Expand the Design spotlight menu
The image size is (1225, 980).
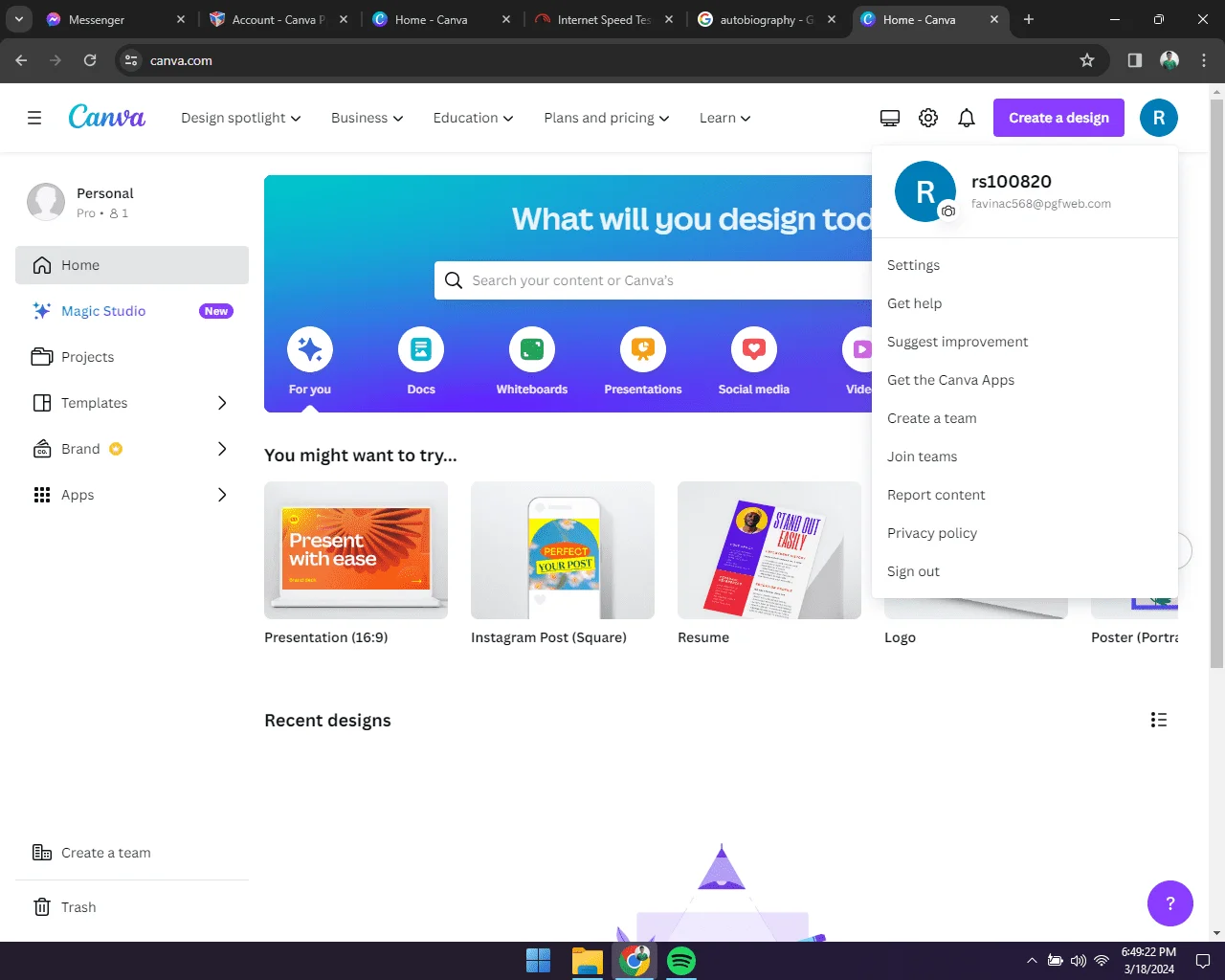tap(241, 118)
